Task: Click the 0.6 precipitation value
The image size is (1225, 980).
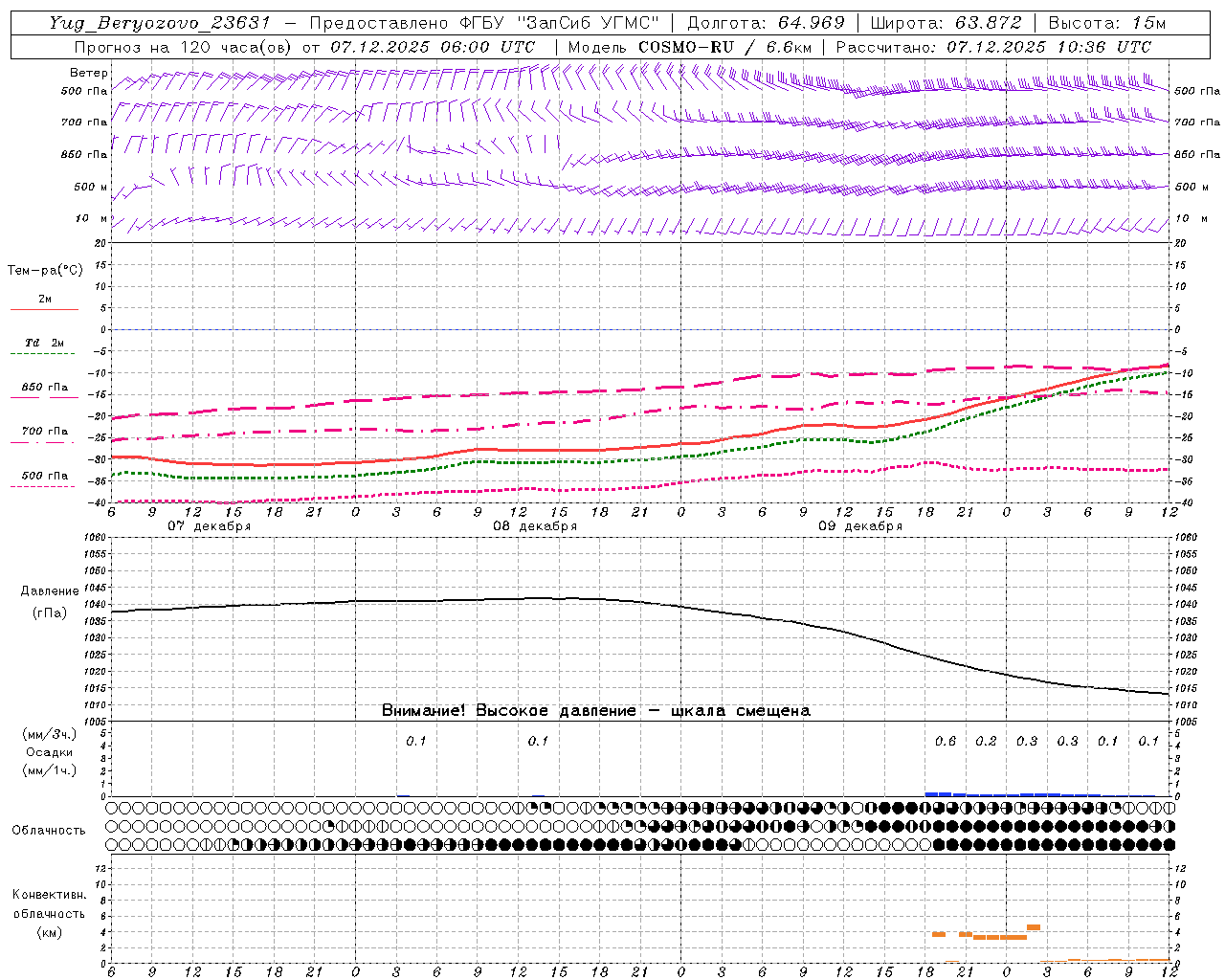Action: pos(946,742)
